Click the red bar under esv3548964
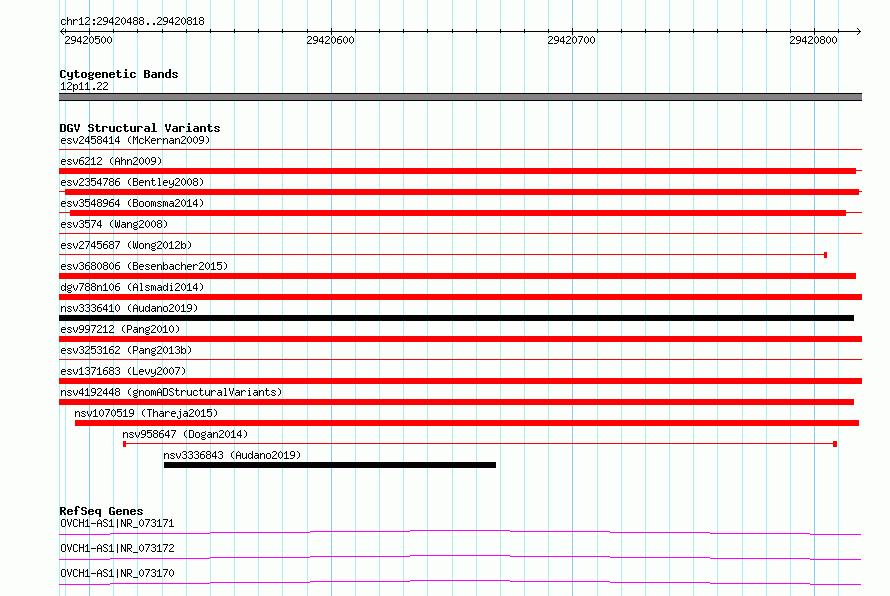This screenshot has height=596, width=890. tap(458, 213)
